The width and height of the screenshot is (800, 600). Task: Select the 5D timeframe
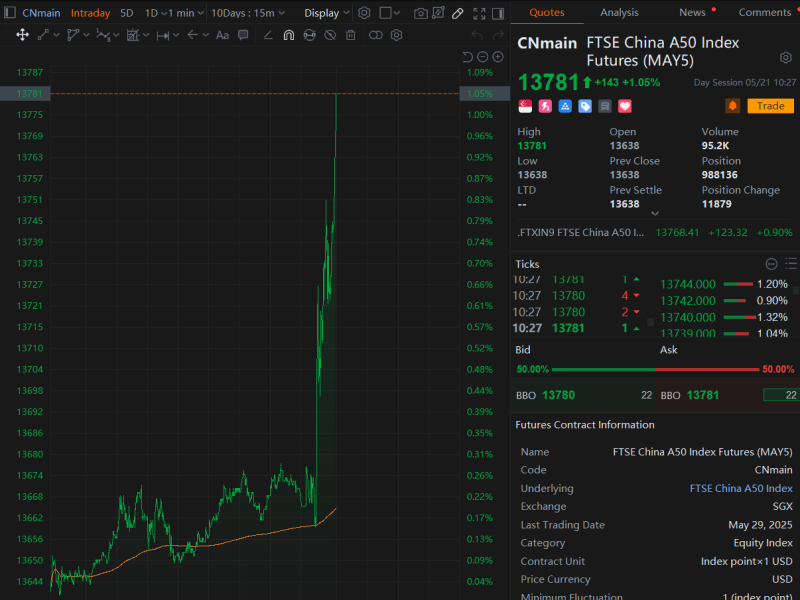[127, 13]
